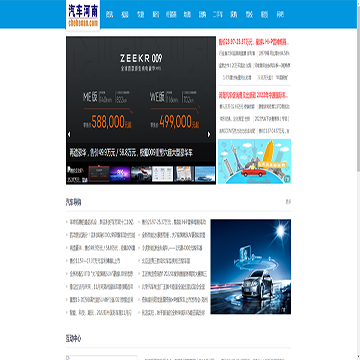Open the 汽车导购 list item starting 再造豪华
Image resolution: width=360 pixels, height=360 pixels.
(x=102, y=248)
